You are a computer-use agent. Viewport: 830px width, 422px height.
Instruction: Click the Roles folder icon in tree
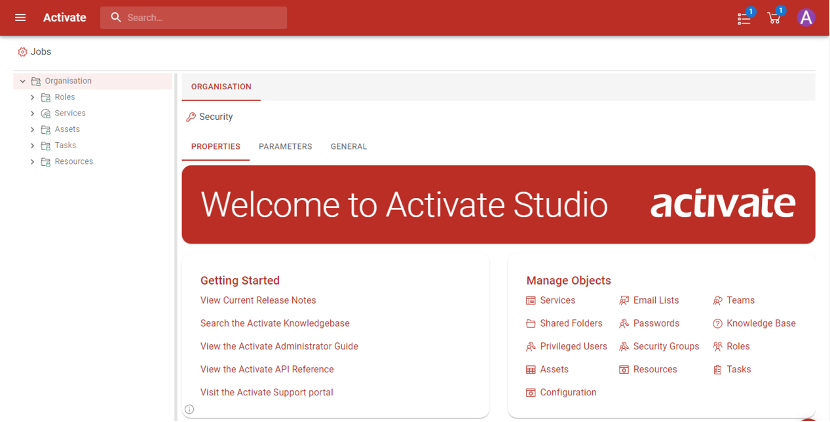(x=46, y=97)
